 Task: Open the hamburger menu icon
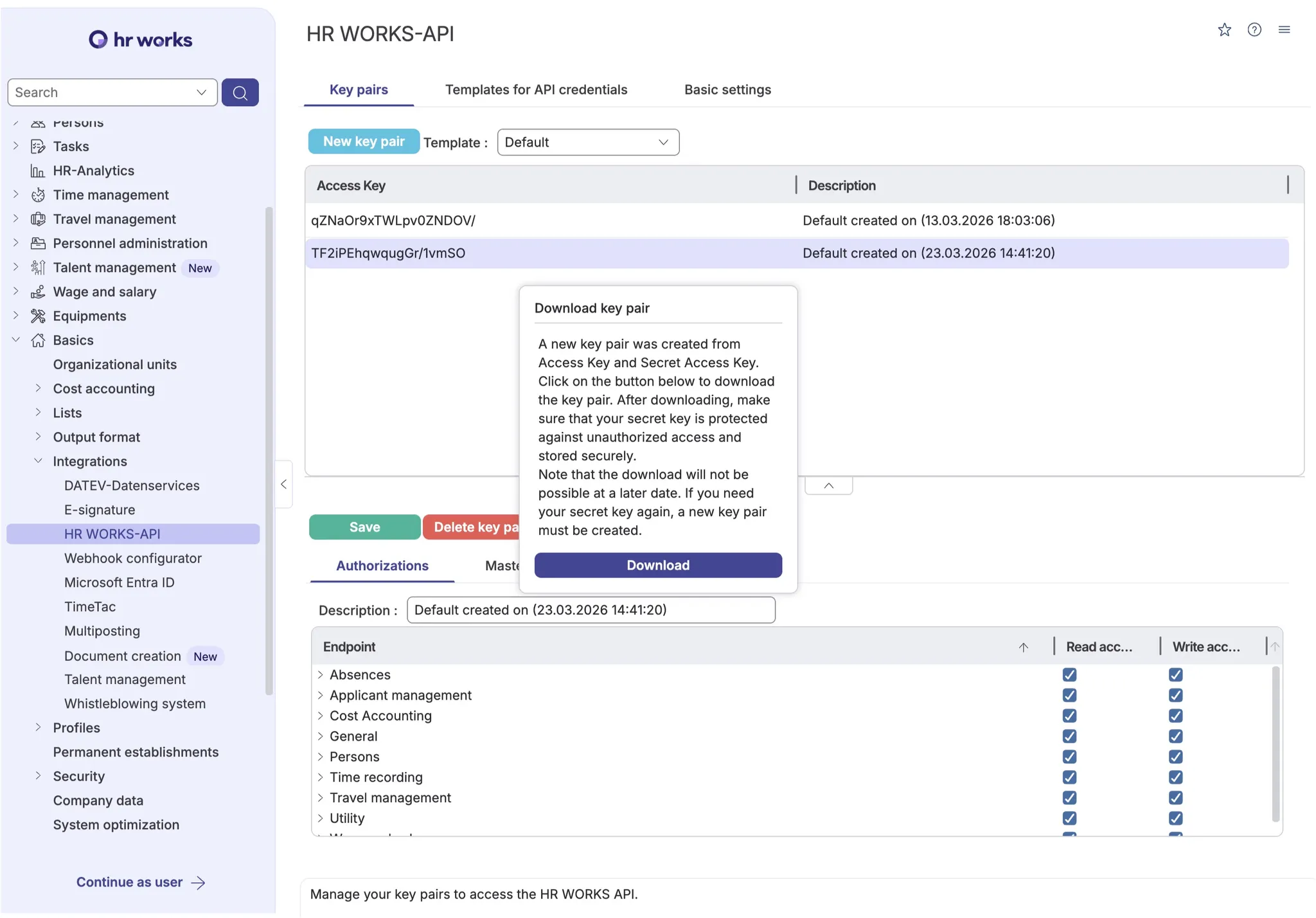coord(1284,30)
